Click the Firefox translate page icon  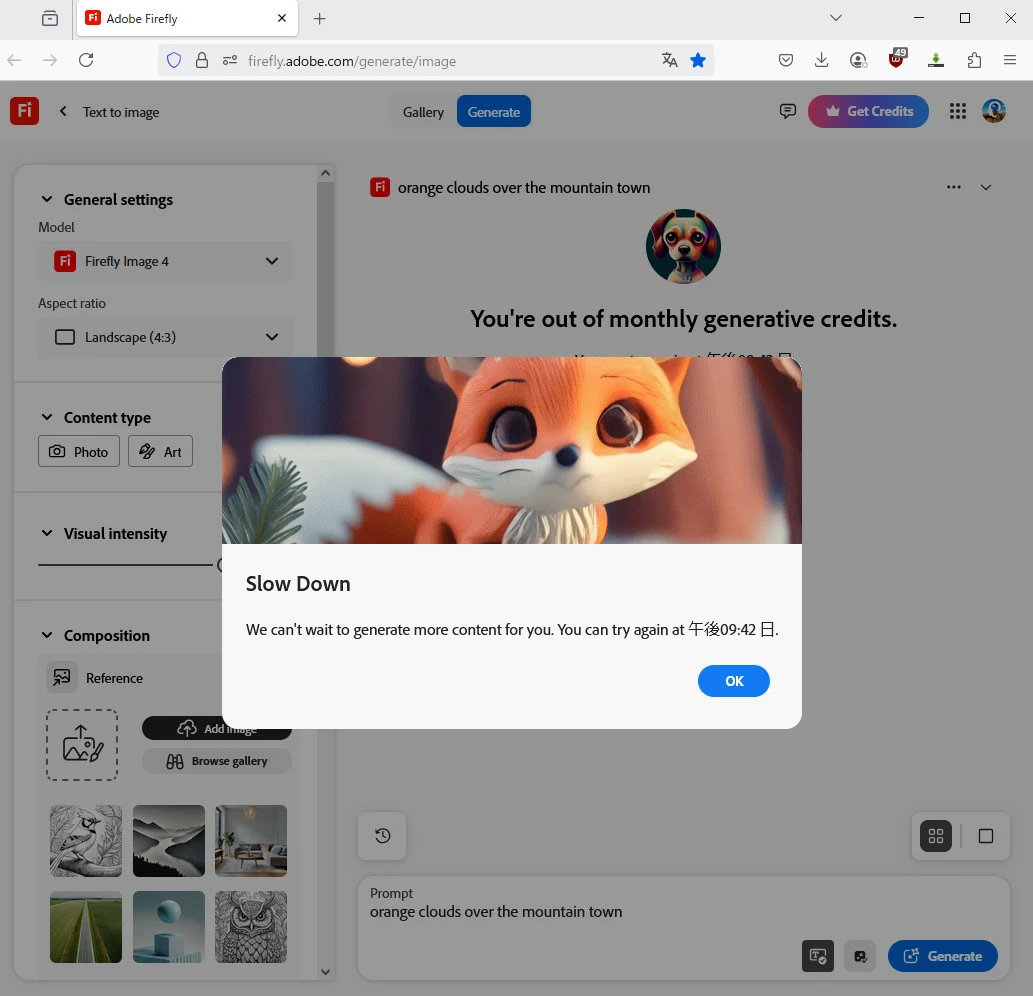point(669,61)
